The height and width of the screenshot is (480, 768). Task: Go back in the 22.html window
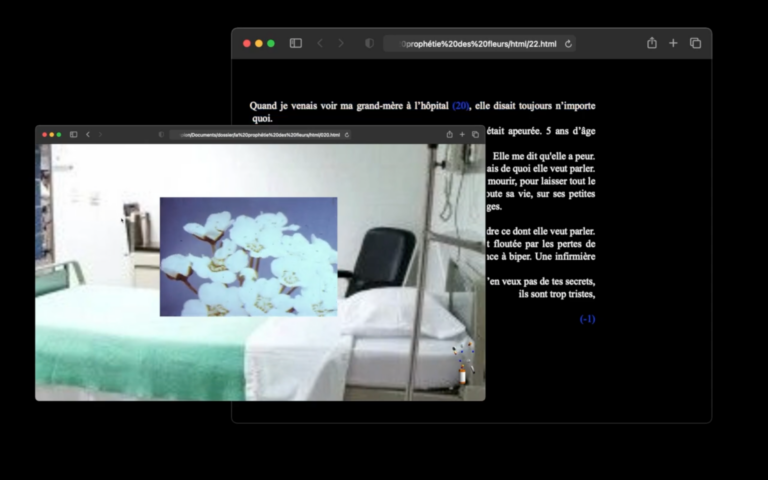pos(320,43)
